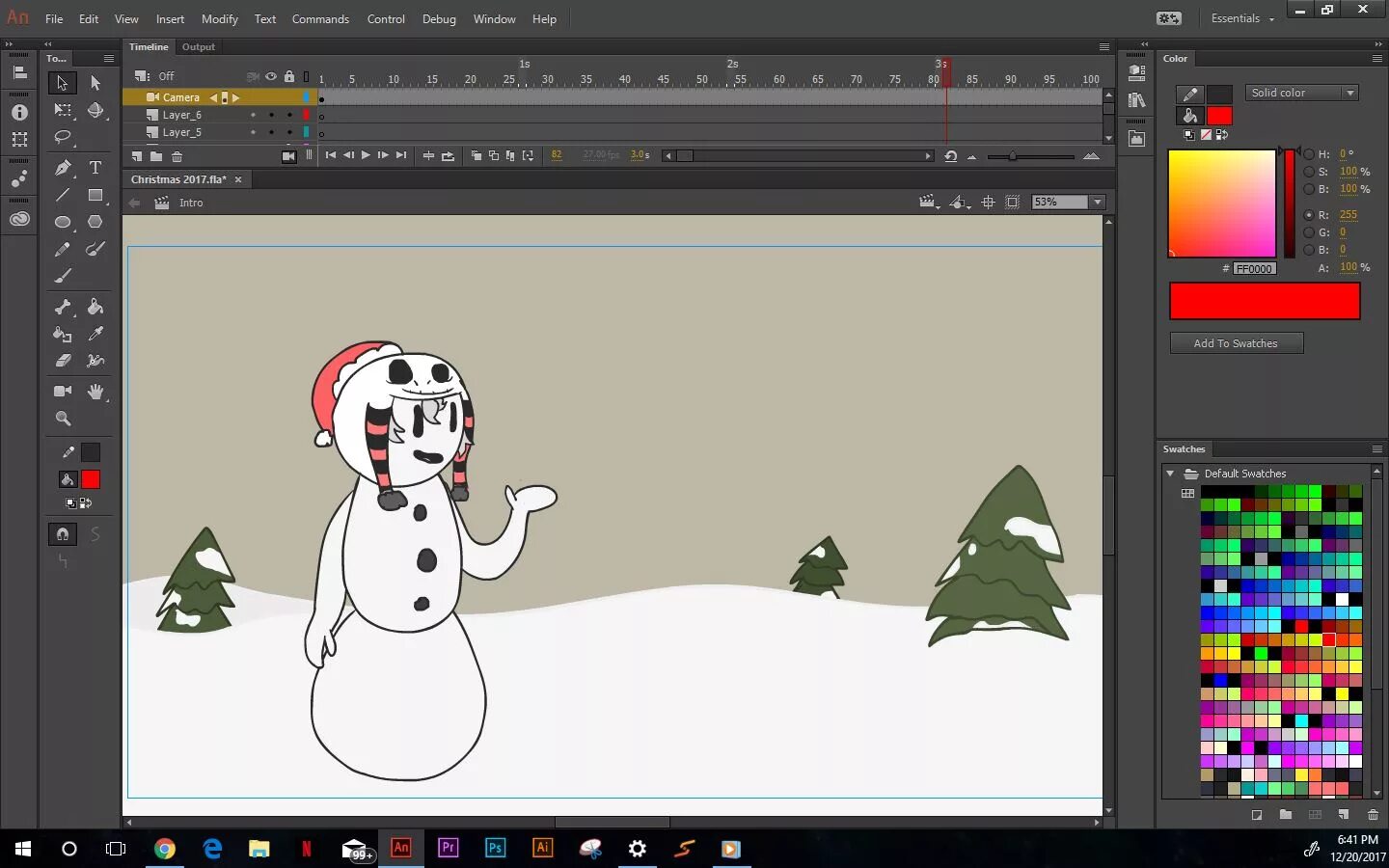Viewport: 1389px width, 868px height.
Task: Select the G green radio button
Action: (1309, 232)
